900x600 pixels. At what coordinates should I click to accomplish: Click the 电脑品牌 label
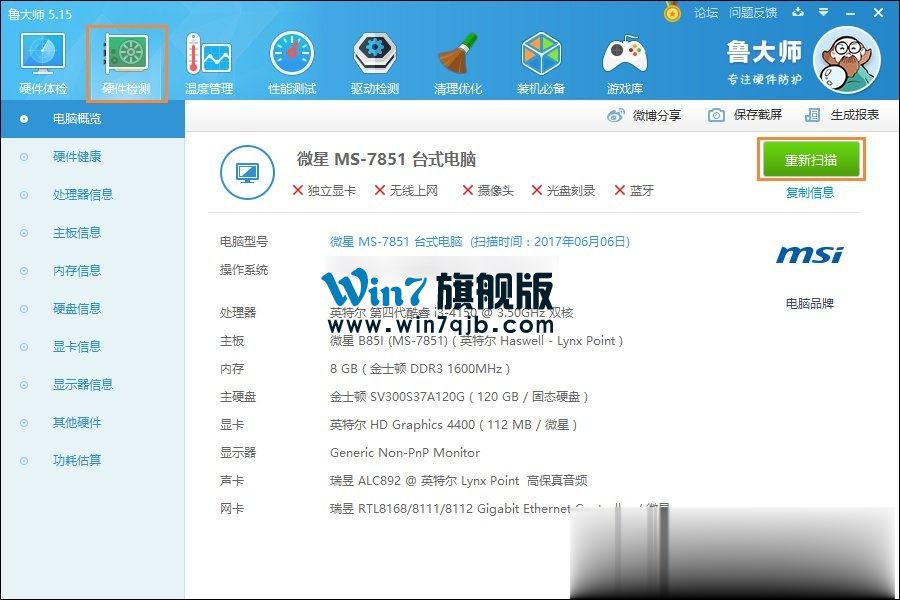[x=810, y=303]
